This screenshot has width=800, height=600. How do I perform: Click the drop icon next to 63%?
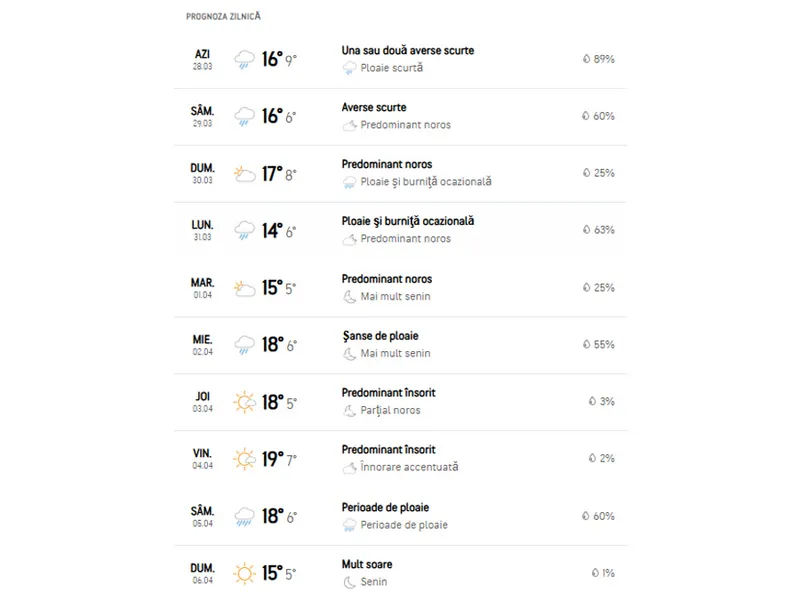(x=586, y=230)
